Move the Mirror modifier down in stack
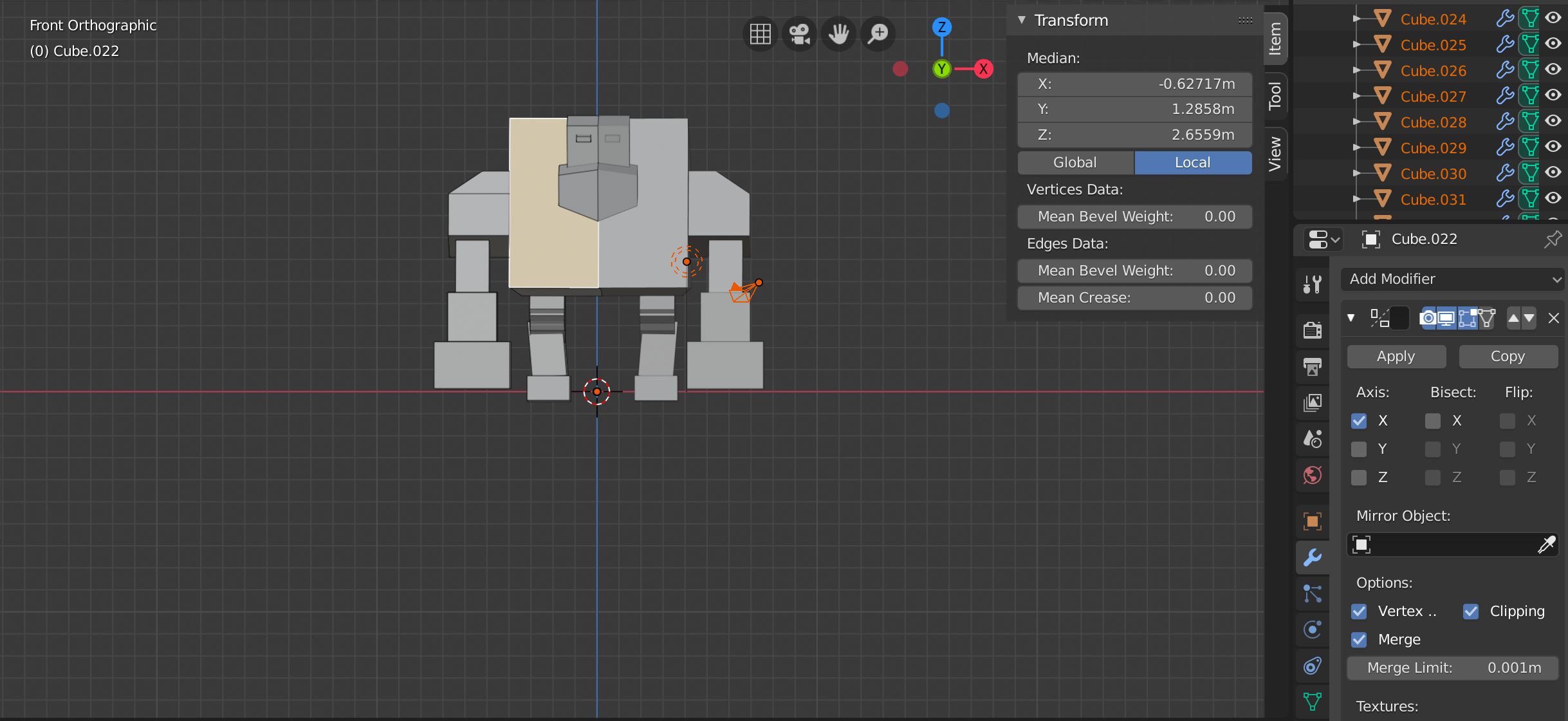1568x721 pixels. (x=1529, y=318)
